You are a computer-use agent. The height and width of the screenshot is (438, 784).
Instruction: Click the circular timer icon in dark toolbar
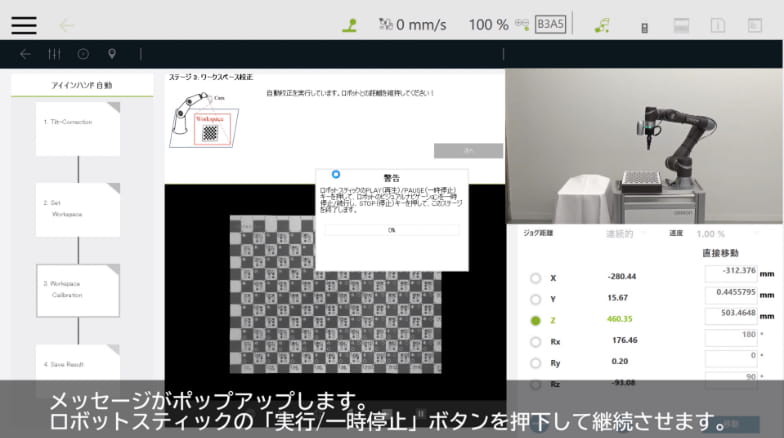click(x=83, y=54)
